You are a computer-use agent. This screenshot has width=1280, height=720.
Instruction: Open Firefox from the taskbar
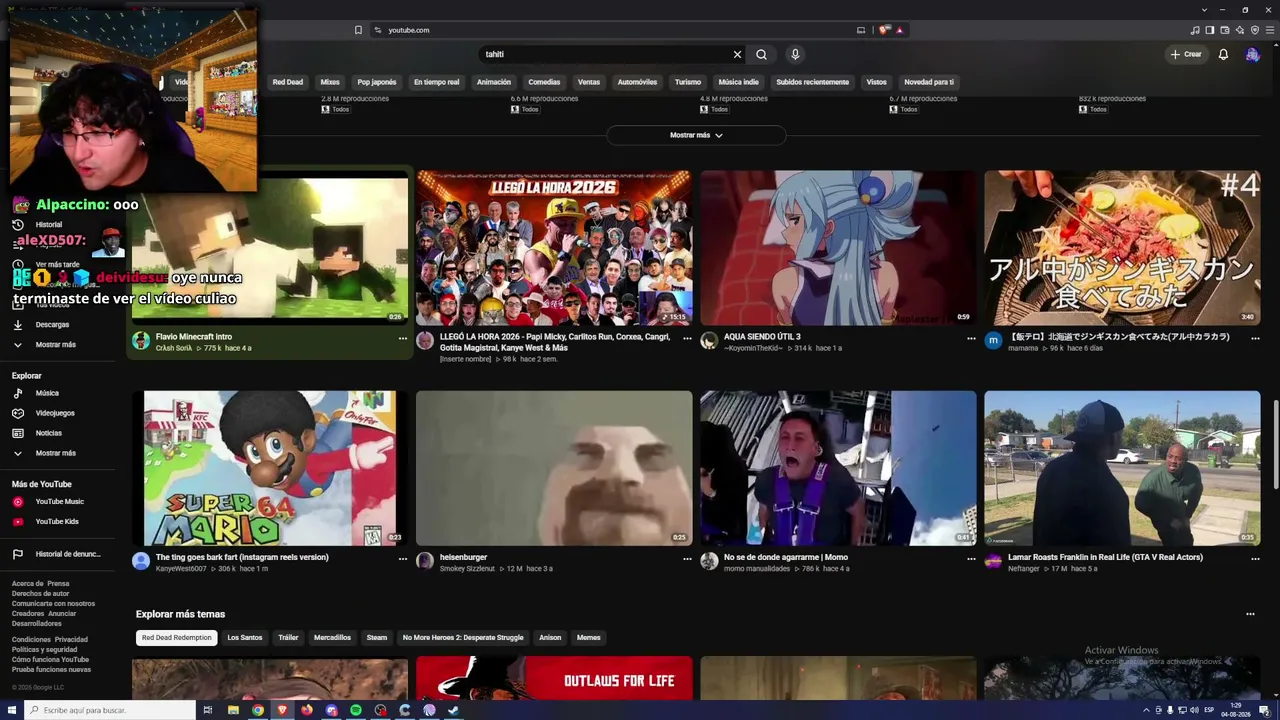point(307,710)
